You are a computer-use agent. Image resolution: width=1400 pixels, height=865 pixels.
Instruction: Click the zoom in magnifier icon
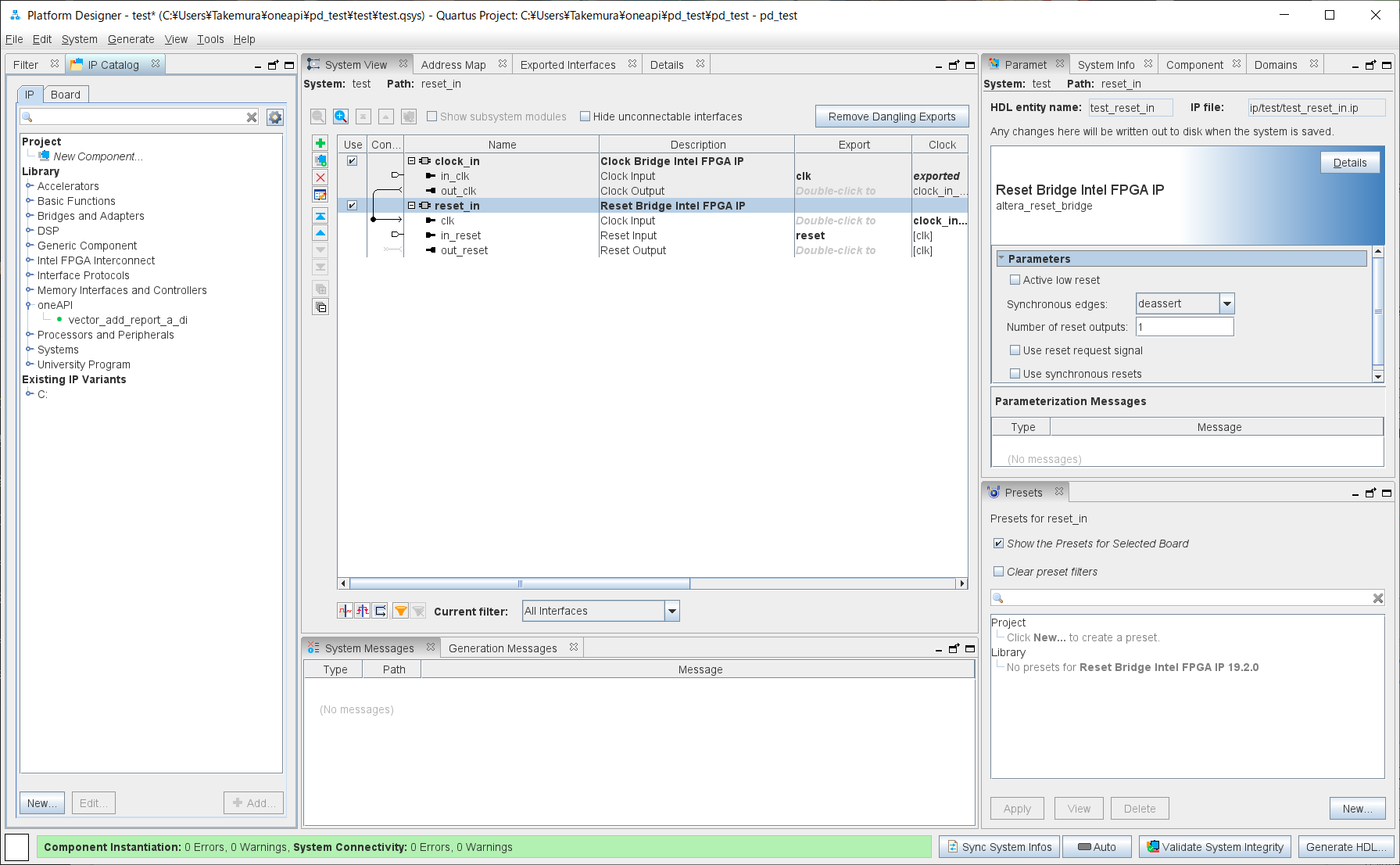coord(341,117)
